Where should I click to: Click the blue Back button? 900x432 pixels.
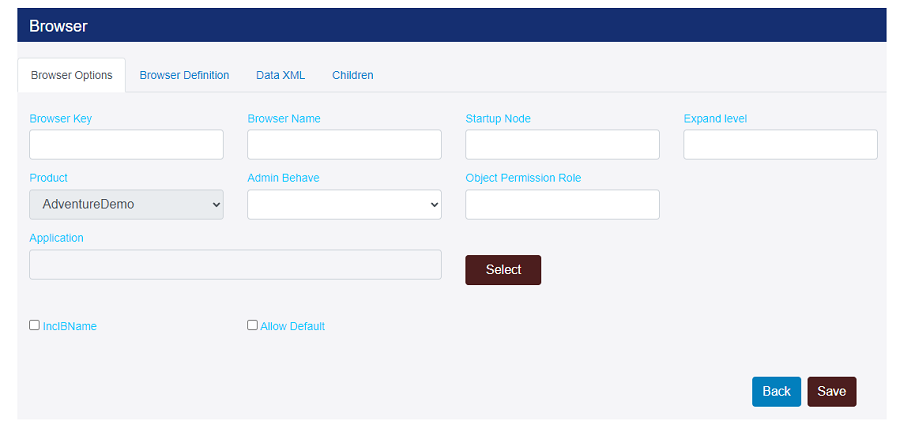click(776, 391)
